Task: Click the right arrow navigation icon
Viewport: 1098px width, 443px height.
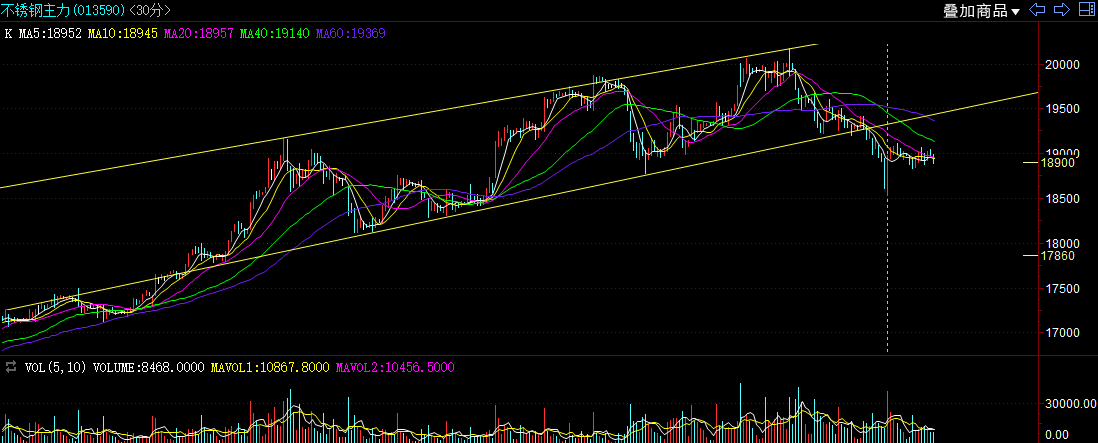Action: 1062,10
